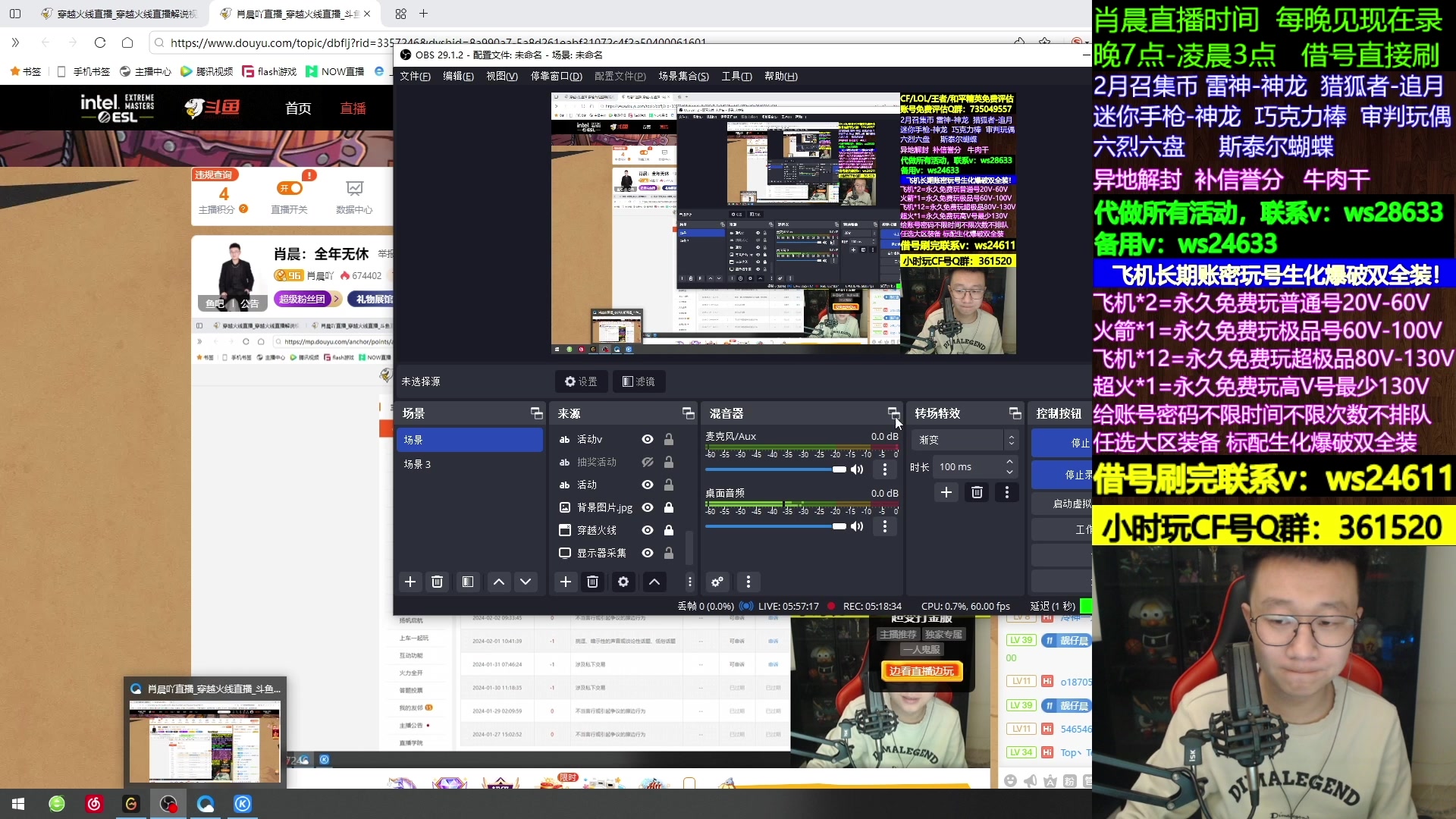1456x819 pixels.
Task: Mute the 桌面音频 speaker icon
Action: coord(857,526)
